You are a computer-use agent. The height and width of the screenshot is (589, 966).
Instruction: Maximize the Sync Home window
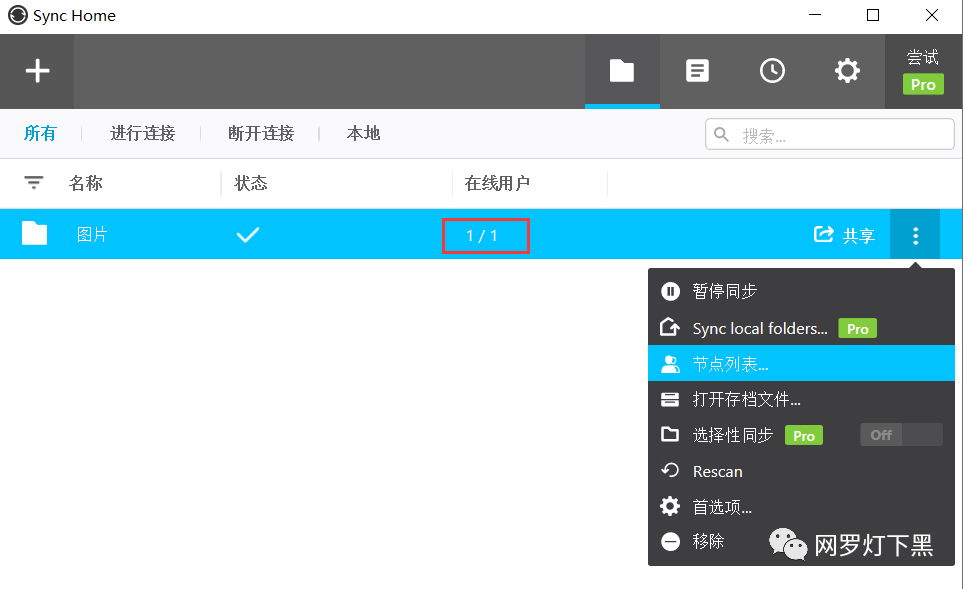(873, 15)
